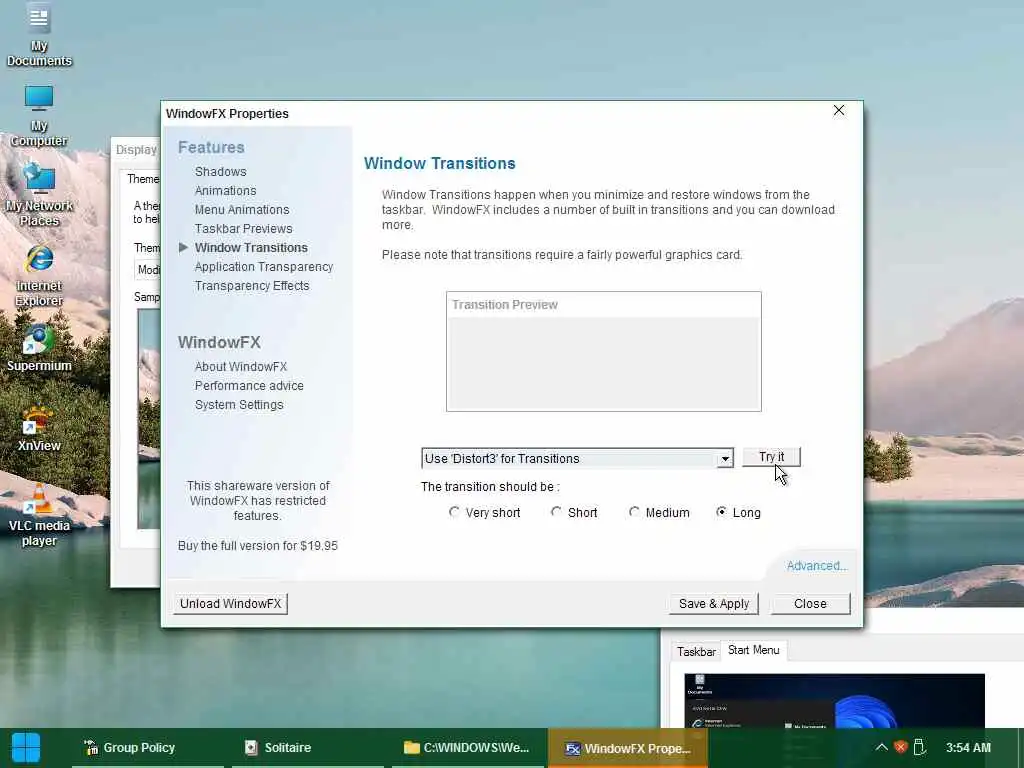The width and height of the screenshot is (1024, 768).
Task: Launch Internet Explorer from desktop
Action: tap(39, 275)
